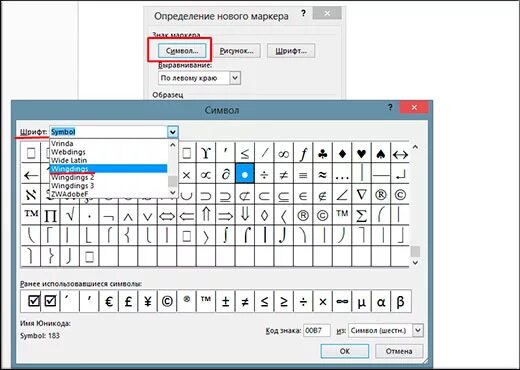Select the heart suit symbol

coord(361,154)
